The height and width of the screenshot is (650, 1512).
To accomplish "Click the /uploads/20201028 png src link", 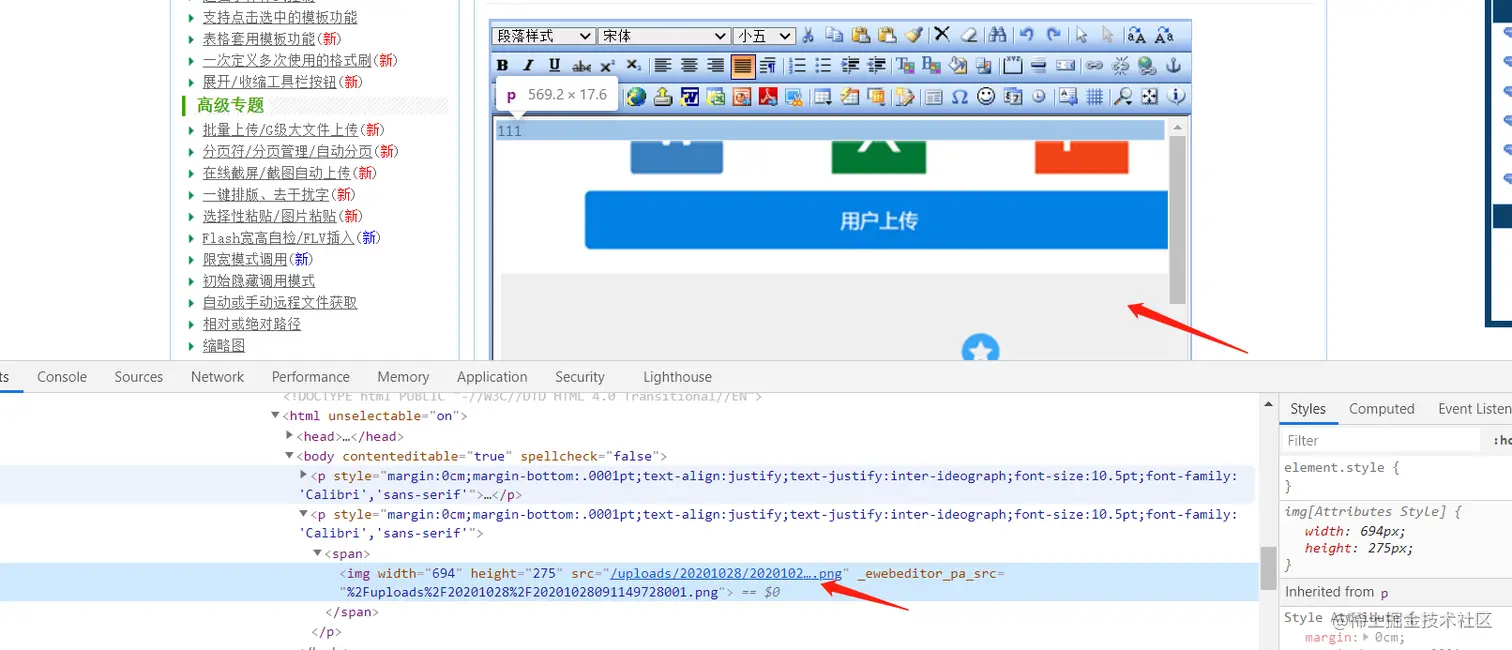I will (x=727, y=574).
